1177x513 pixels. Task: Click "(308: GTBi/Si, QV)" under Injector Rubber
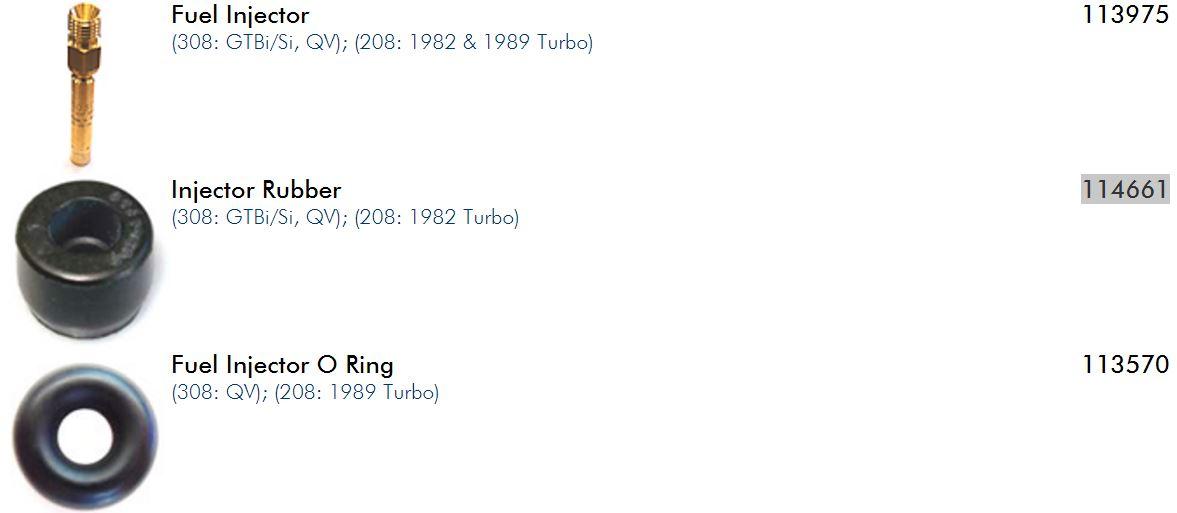259,217
